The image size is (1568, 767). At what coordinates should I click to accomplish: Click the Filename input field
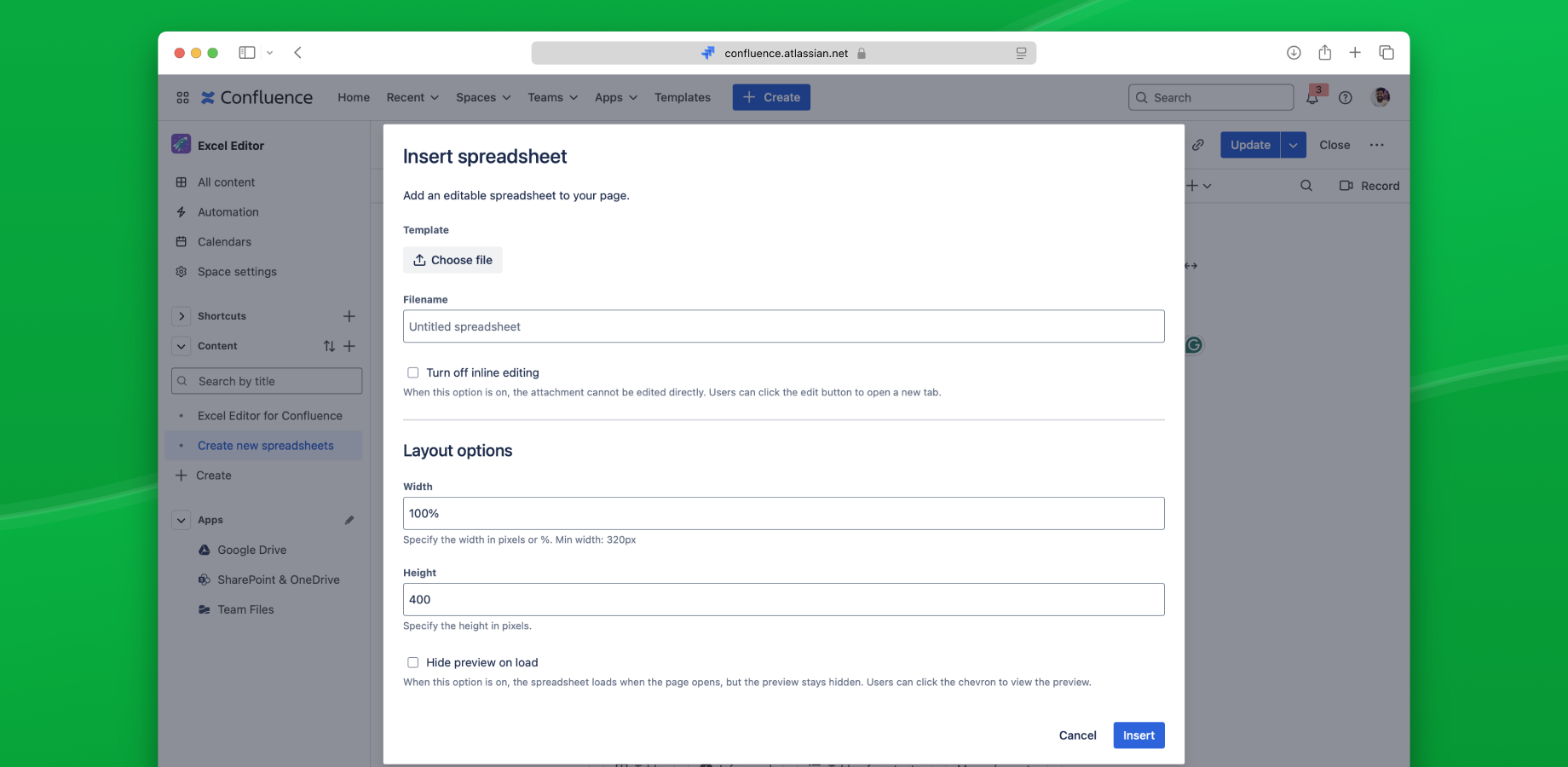[x=783, y=326]
